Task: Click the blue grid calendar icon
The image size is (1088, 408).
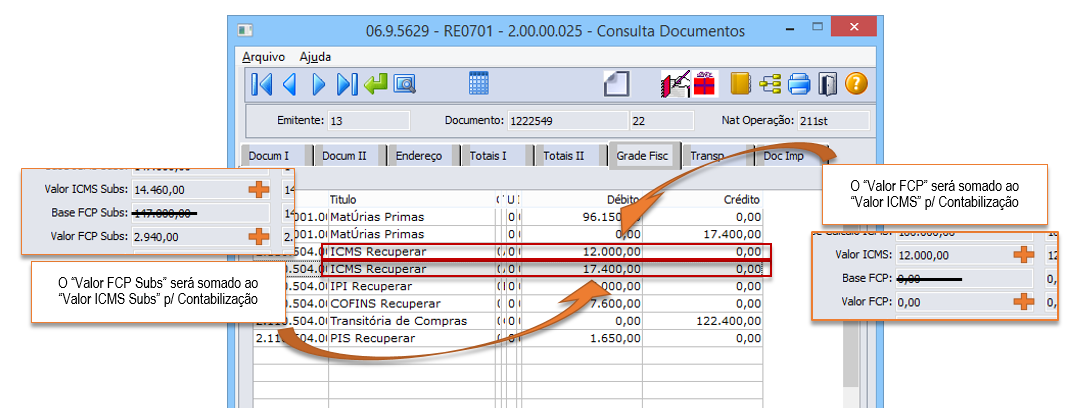Action: coord(479,83)
